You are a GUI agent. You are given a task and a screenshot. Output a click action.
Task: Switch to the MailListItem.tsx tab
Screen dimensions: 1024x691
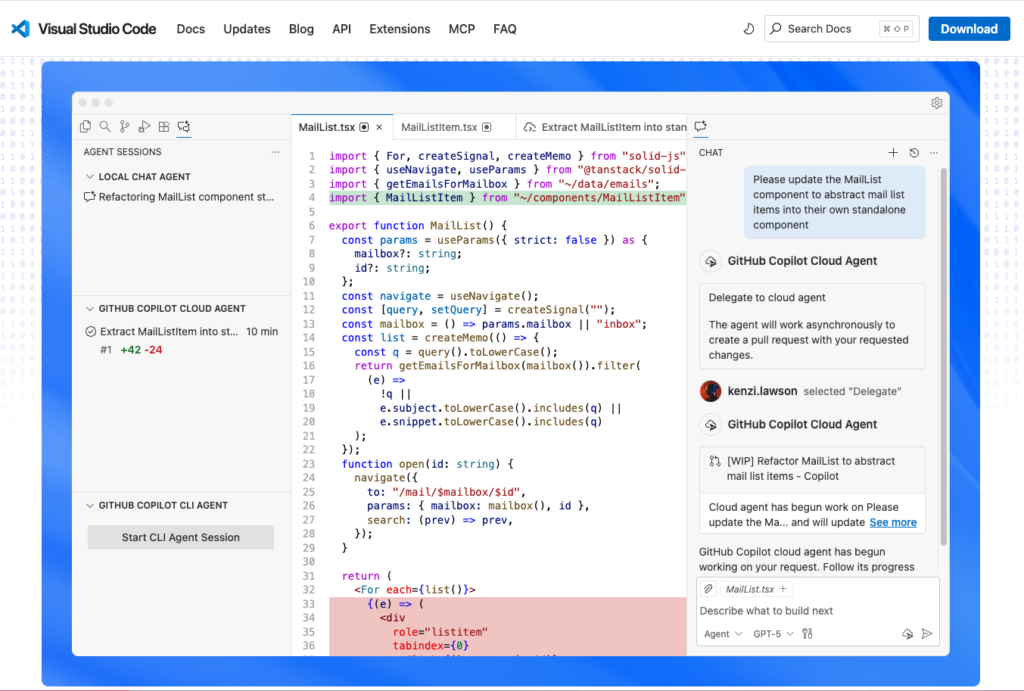[439, 127]
